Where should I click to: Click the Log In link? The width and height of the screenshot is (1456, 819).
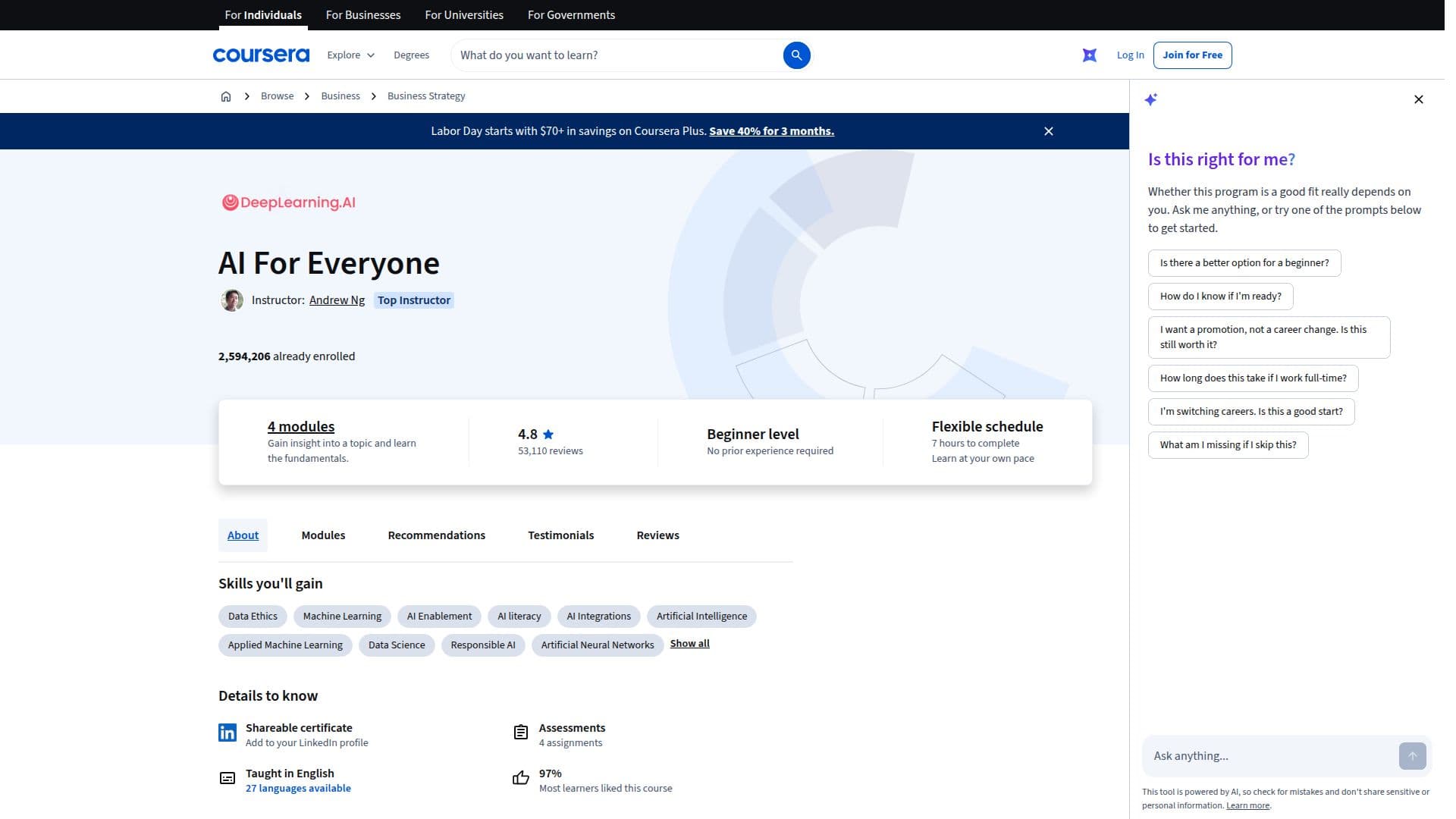1130,55
